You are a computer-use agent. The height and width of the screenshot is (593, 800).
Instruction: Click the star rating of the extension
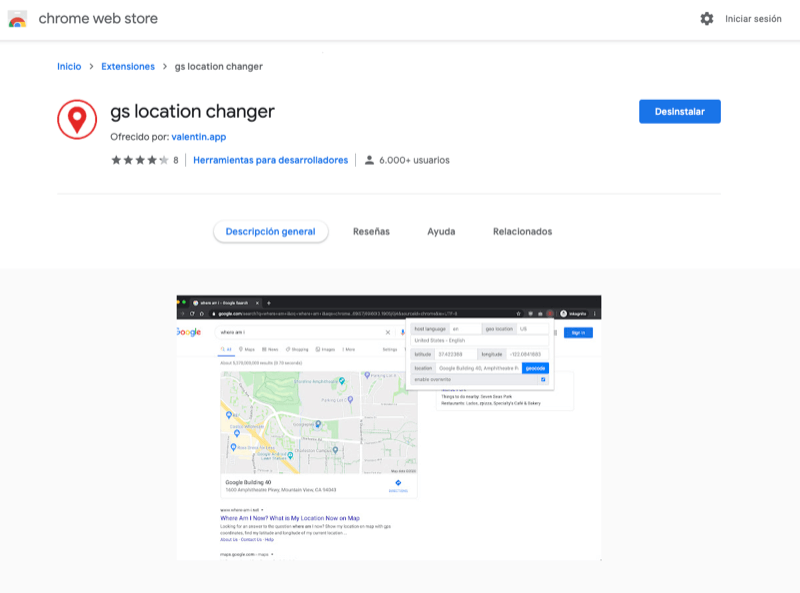click(x=140, y=160)
